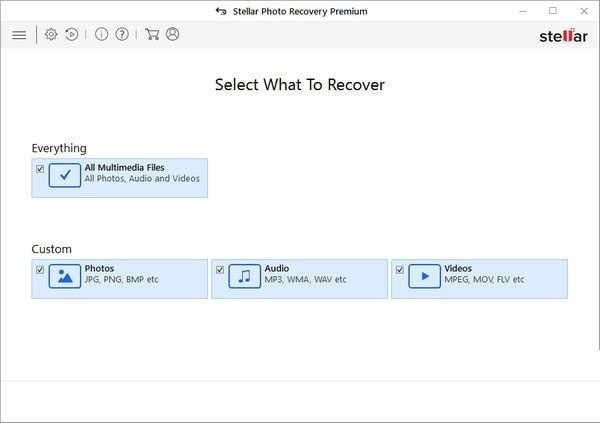Click "All Photos, Audio and Videos" text
Screen dimensions: 600x423
[x=142, y=179]
